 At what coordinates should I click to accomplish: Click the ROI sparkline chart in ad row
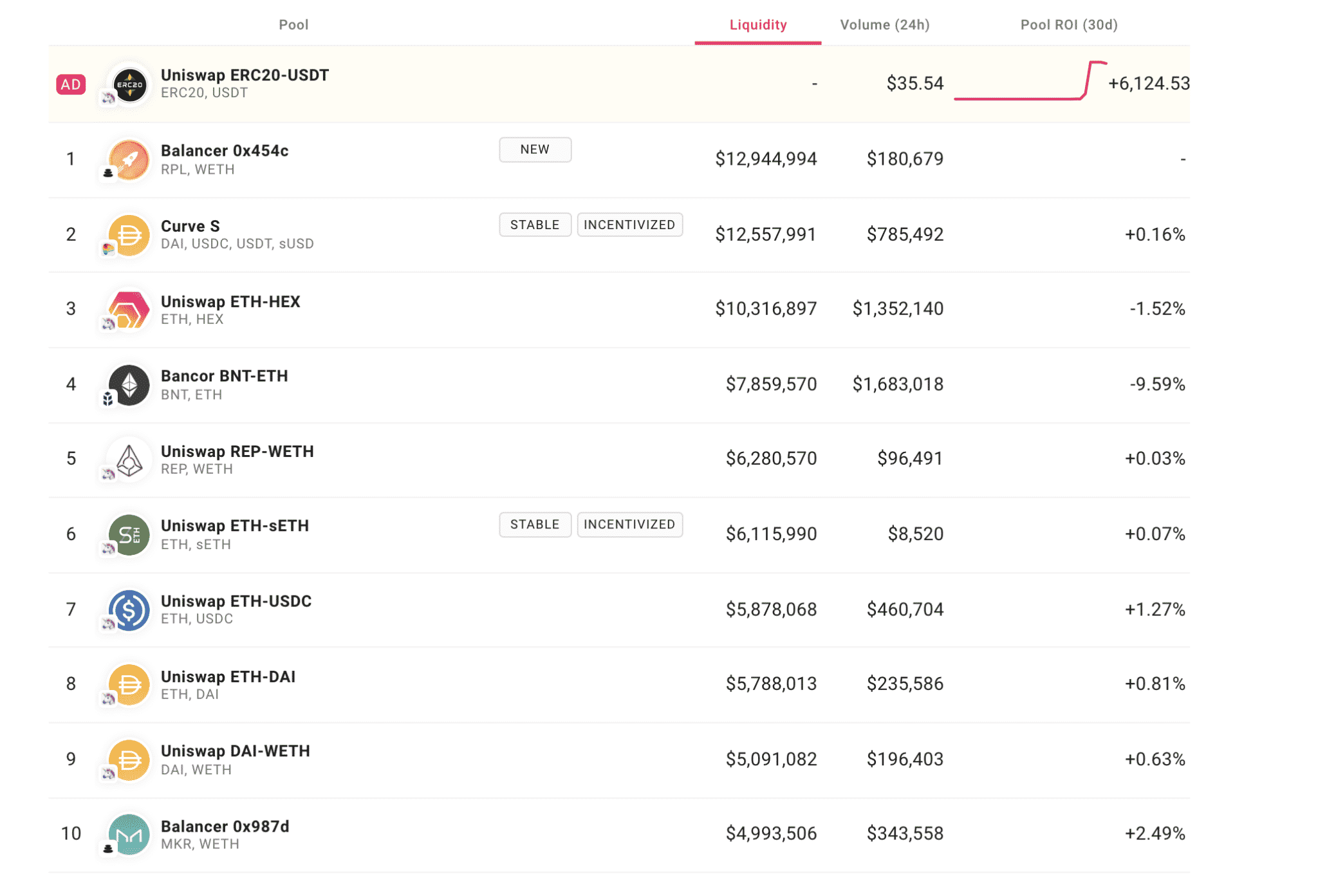point(1030,80)
